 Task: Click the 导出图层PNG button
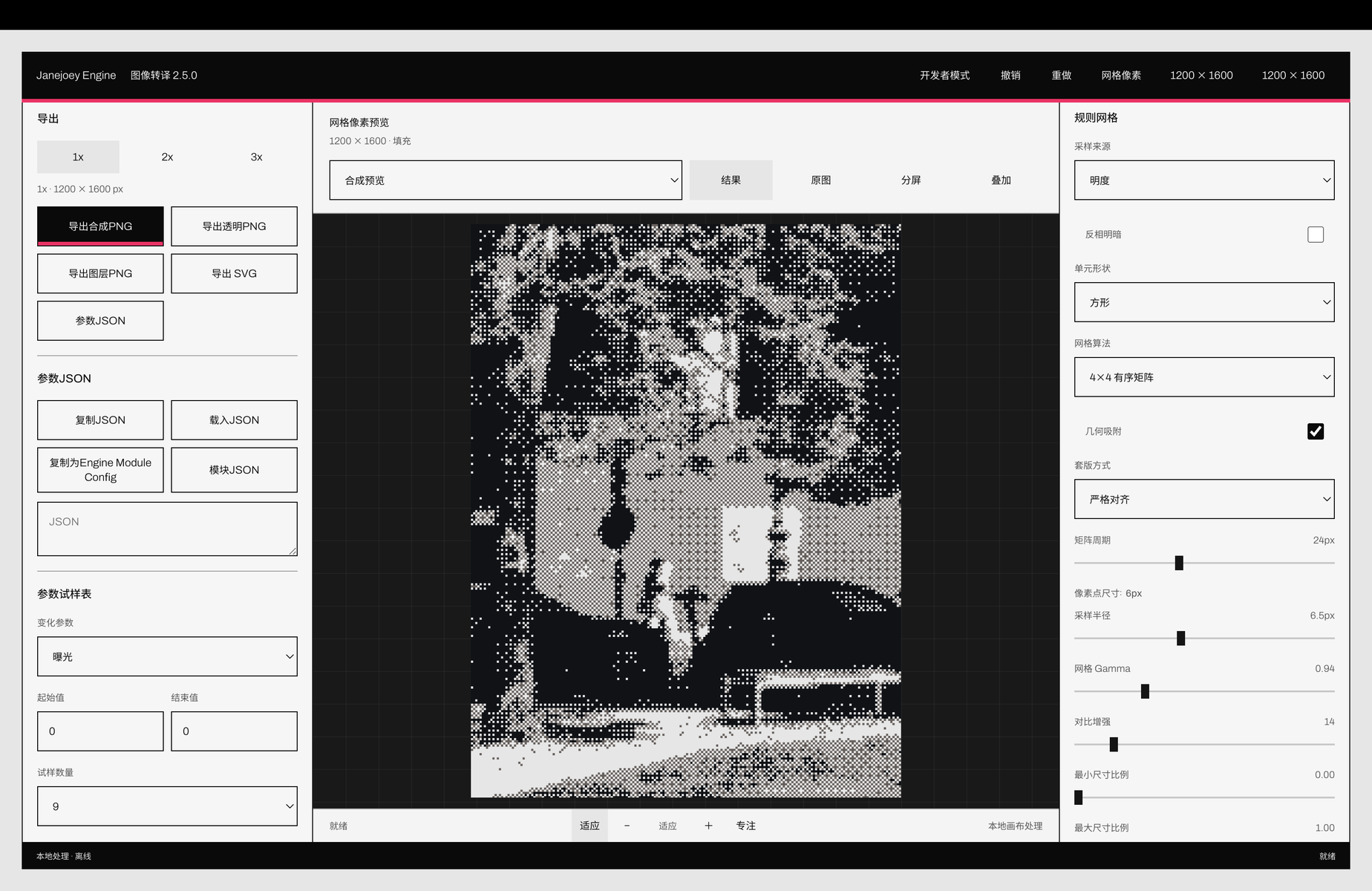click(x=100, y=273)
